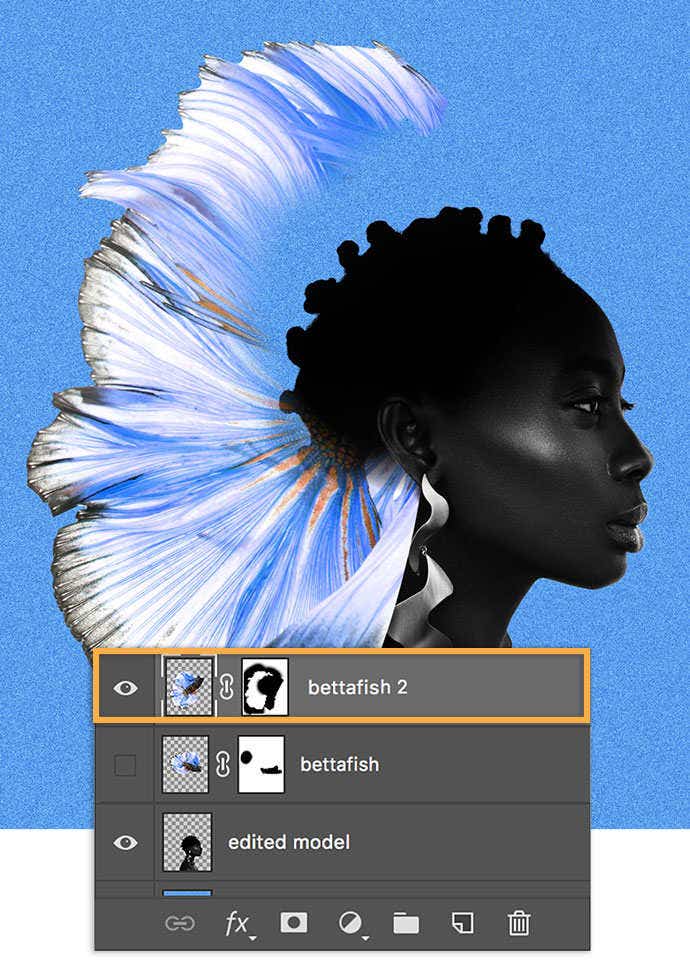Create new fill or adjustment layer
Image resolution: width=690 pixels, height=976 pixels.
point(352,924)
